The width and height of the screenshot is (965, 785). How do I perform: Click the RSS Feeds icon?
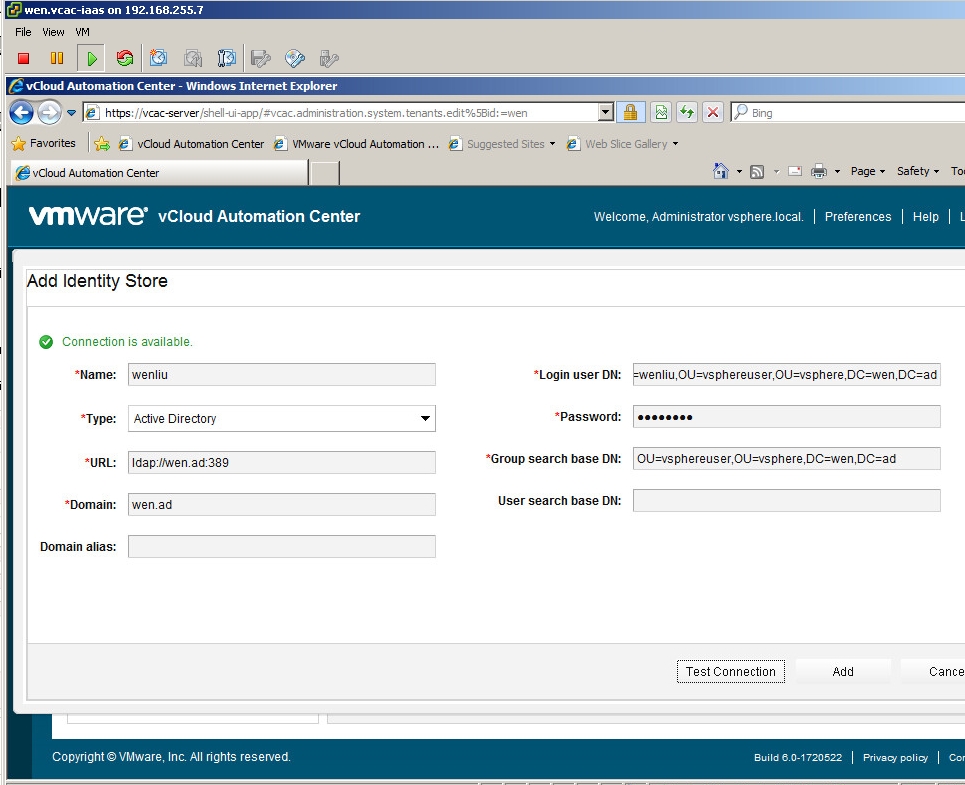pyautogui.click(x=757, y=172)
